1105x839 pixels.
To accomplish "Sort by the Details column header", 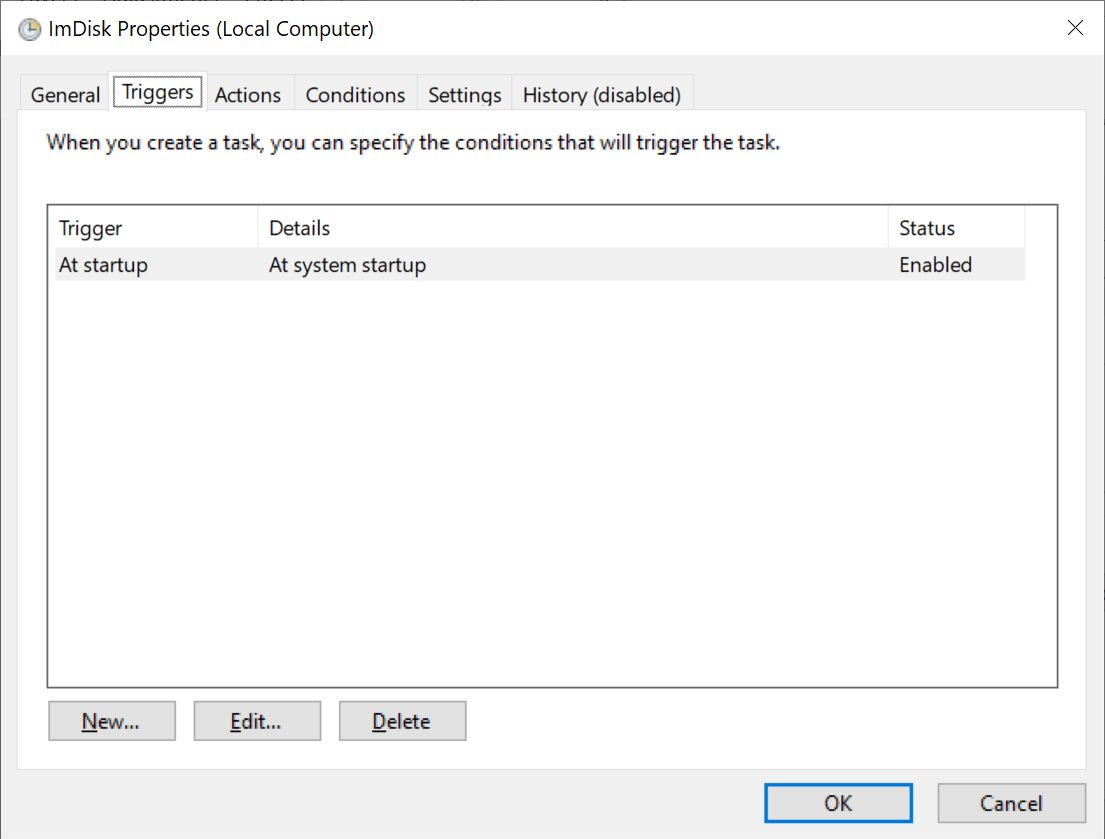I will click(x=573, y=228).
